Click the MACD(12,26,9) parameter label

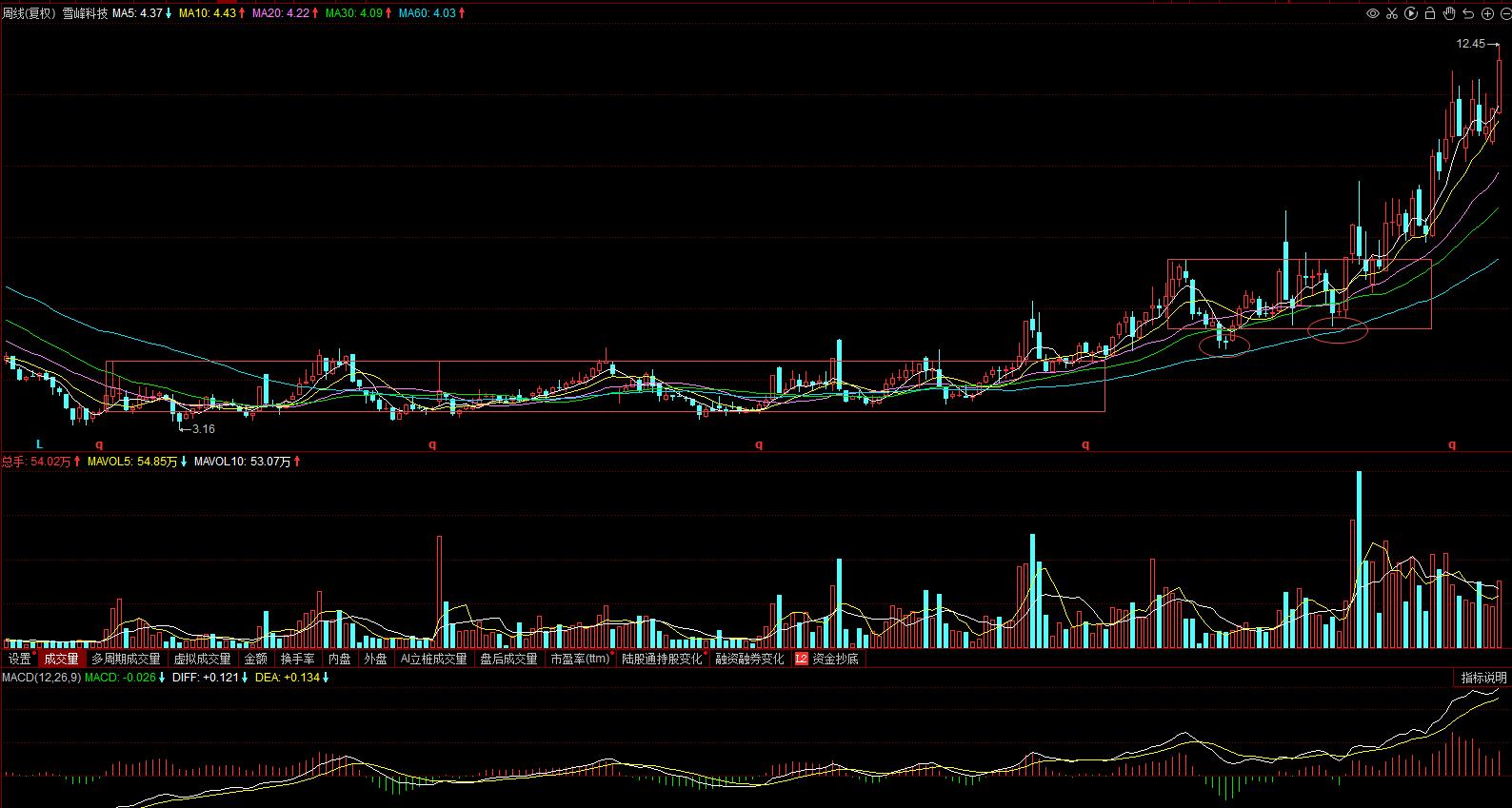point(41,678)
